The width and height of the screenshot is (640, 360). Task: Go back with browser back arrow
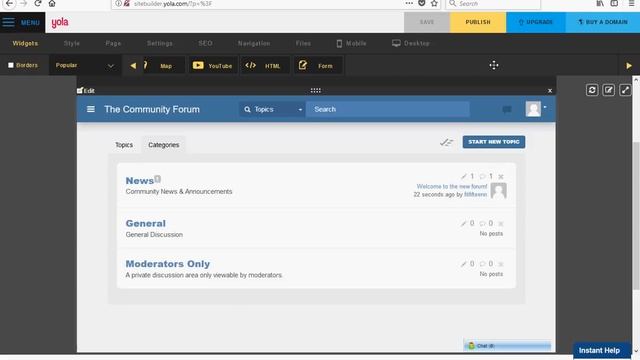[9, 4]
